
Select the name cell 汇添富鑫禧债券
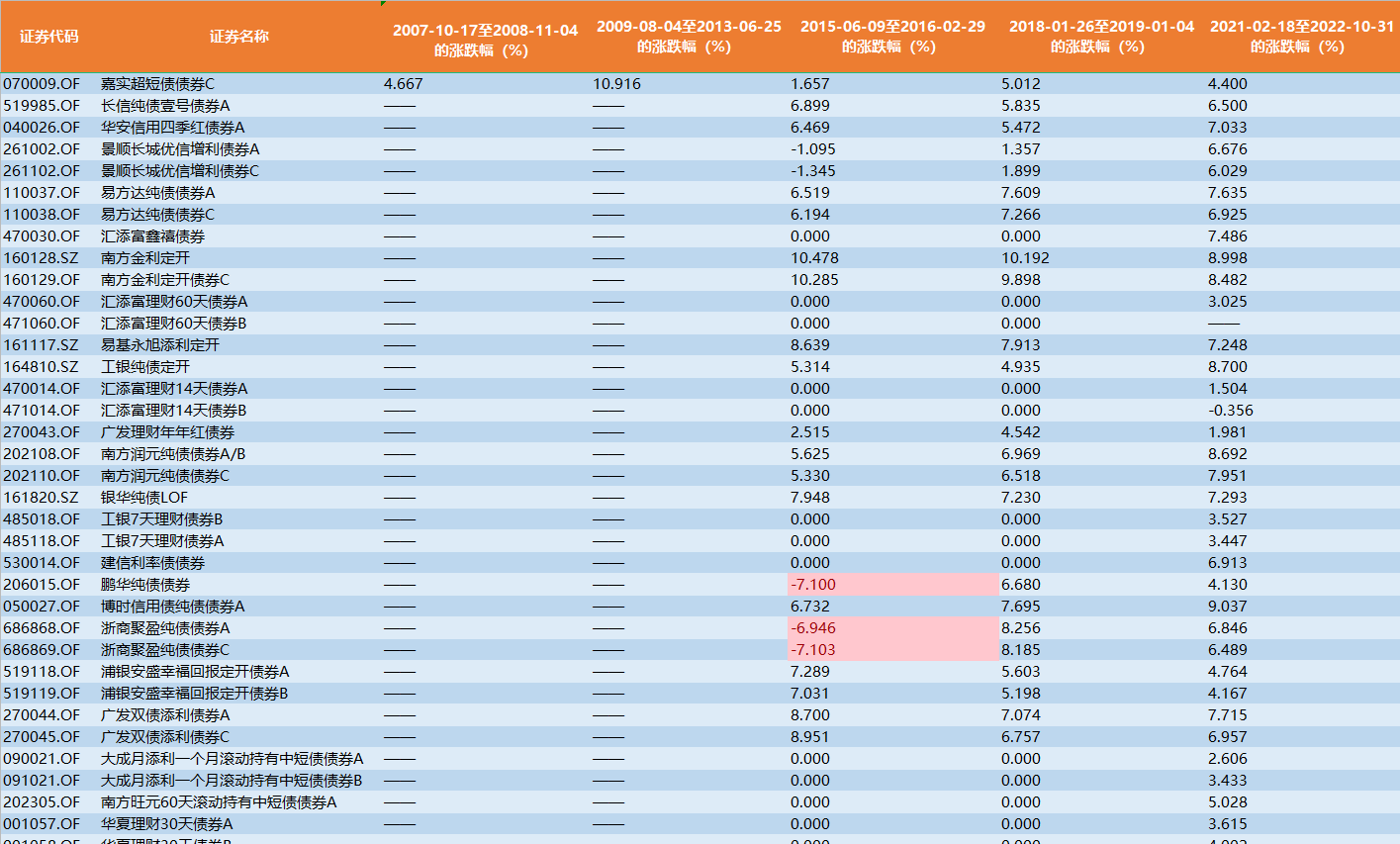pyautogui.click(x=152, y=236)
